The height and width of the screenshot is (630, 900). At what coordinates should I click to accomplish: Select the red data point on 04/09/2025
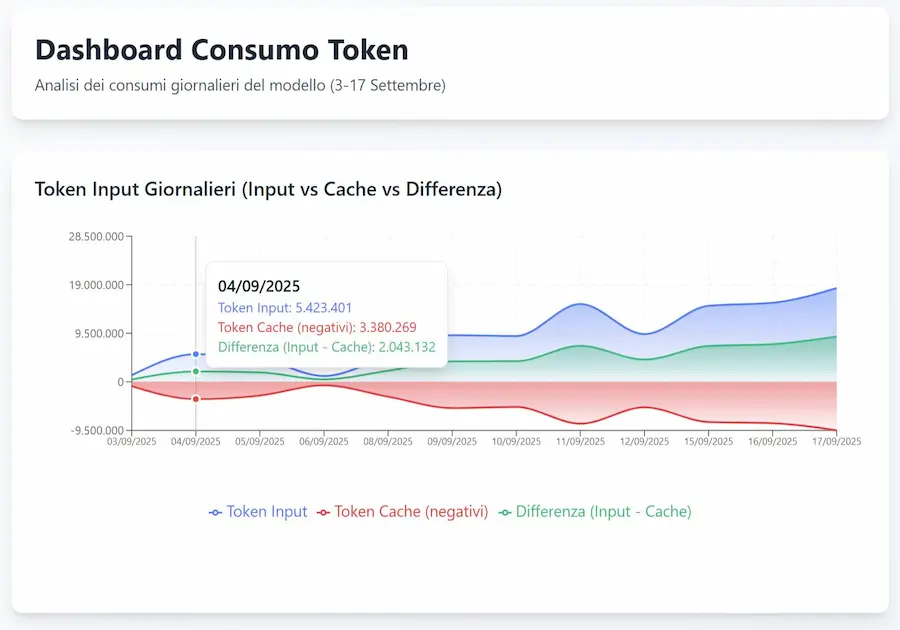point(196,399)
